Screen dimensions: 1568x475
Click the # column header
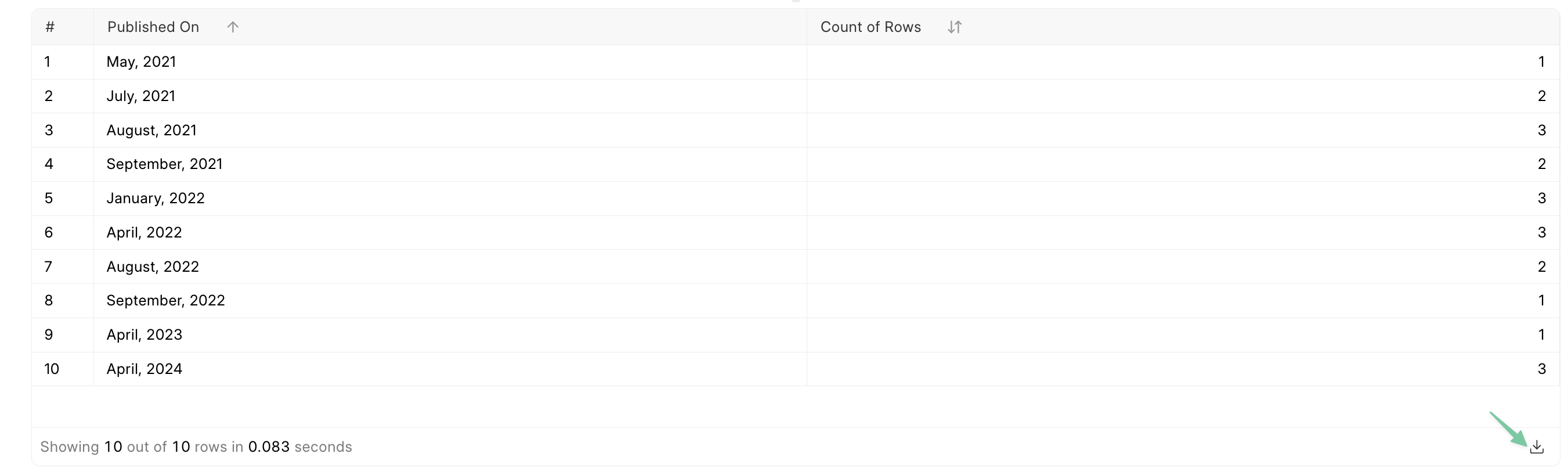(50, 27)
